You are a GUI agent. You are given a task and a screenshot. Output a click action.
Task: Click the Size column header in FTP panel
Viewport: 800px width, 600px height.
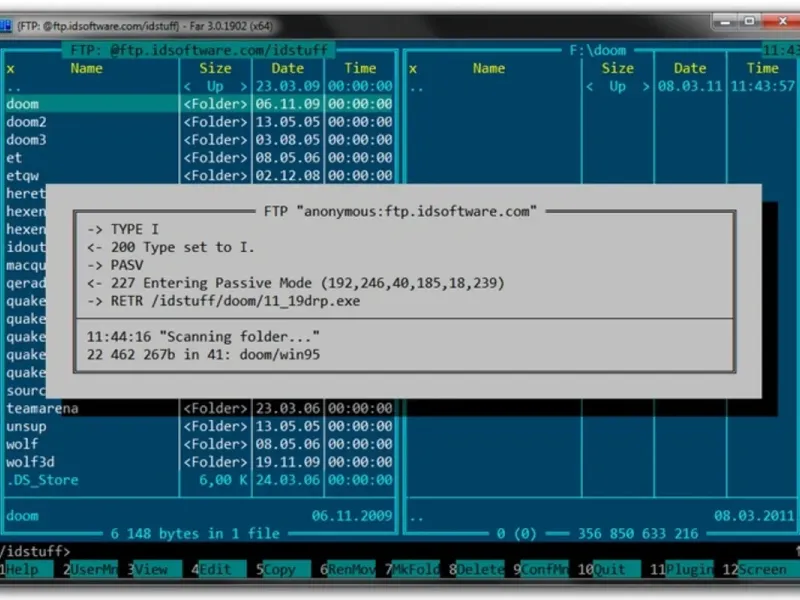point(215,68)
